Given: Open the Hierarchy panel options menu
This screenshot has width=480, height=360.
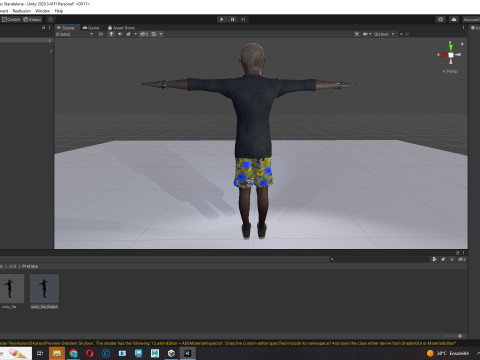Looking at the screenshot, I should [50, 28].
